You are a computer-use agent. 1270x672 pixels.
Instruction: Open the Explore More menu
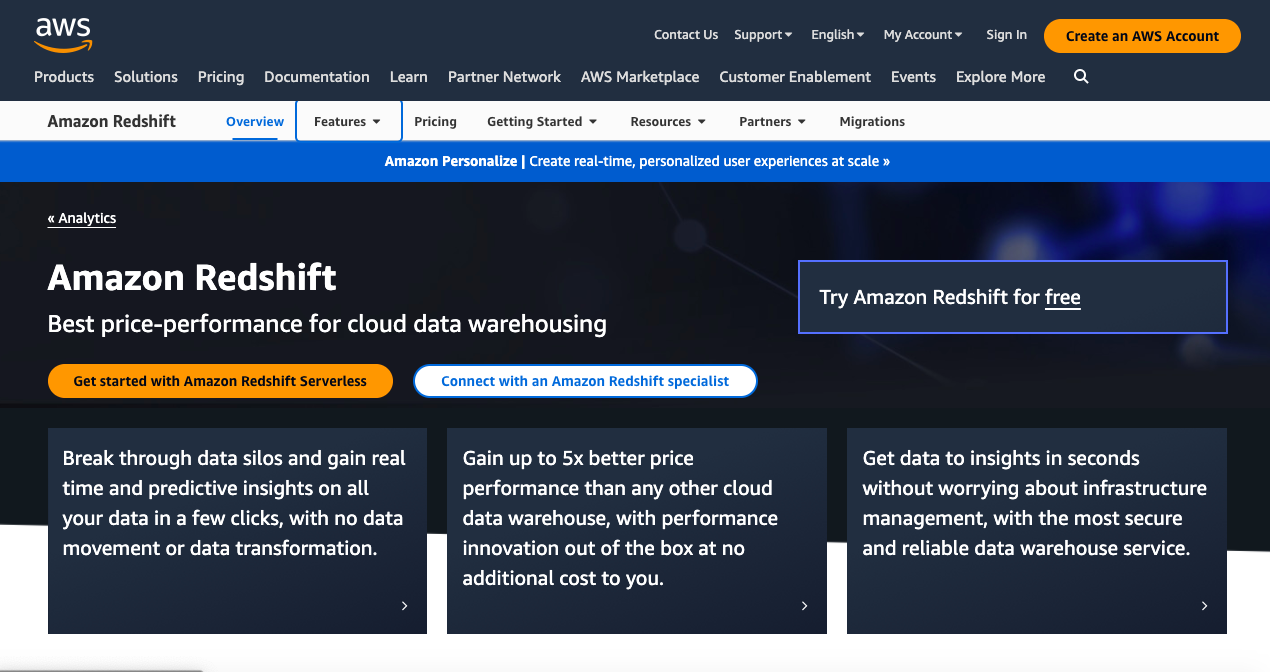(1001, 77)
